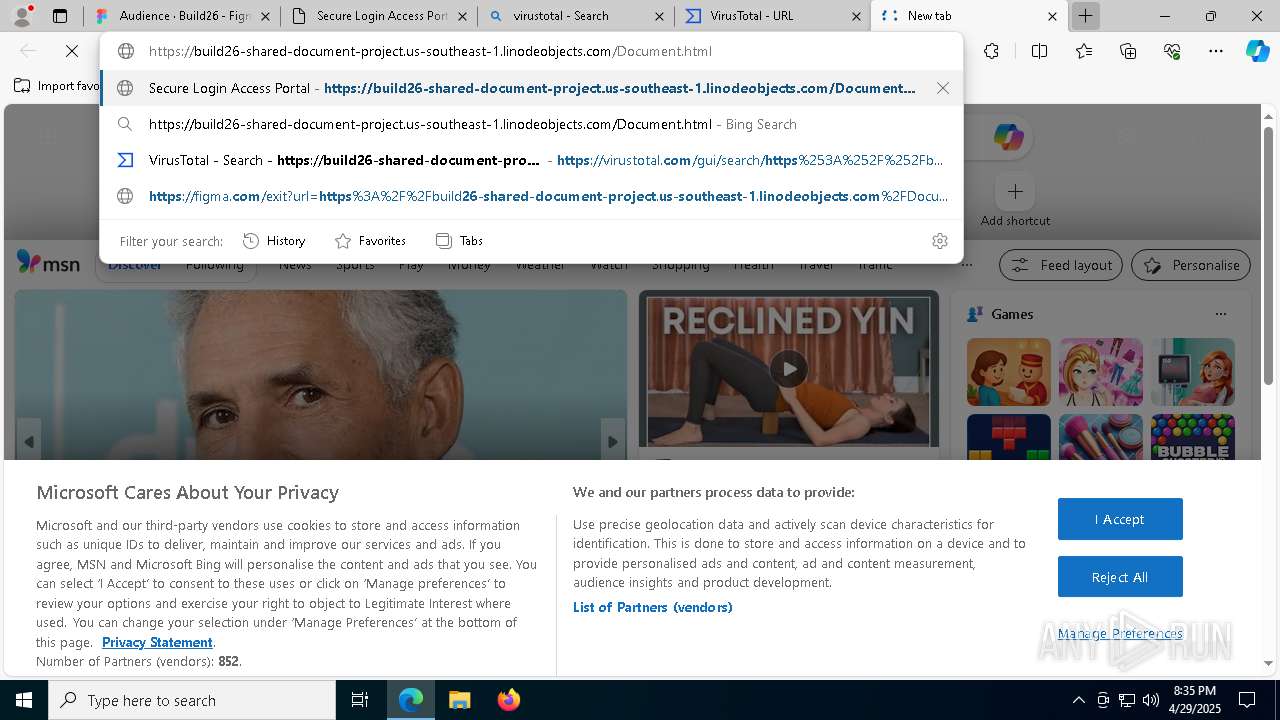Open the hotel bellboy game thumbnail
The height and width of the screenshot is (720, 1280).
1009,372
